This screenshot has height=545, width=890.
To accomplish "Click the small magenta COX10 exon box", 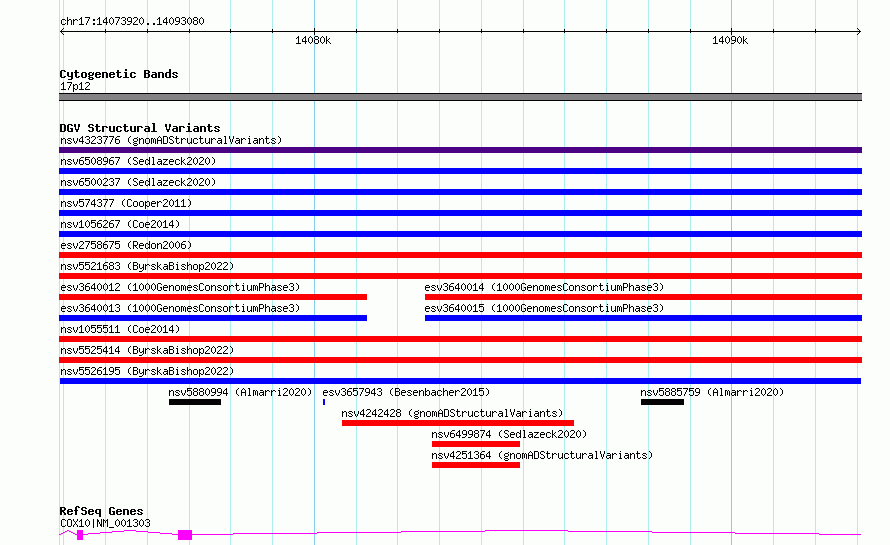I will (80, 535).
